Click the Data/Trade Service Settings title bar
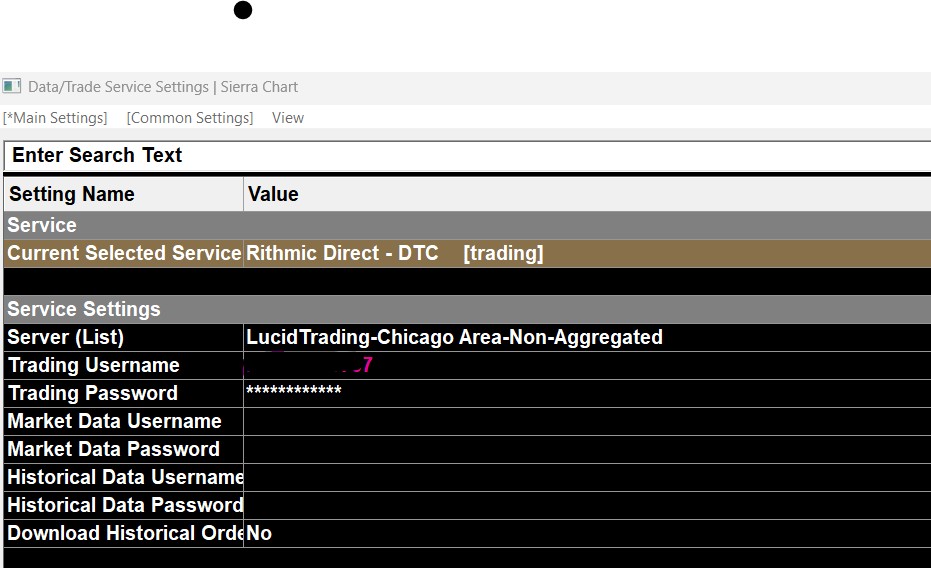Screen dimensions: 931x568 [x=466, y=87]
